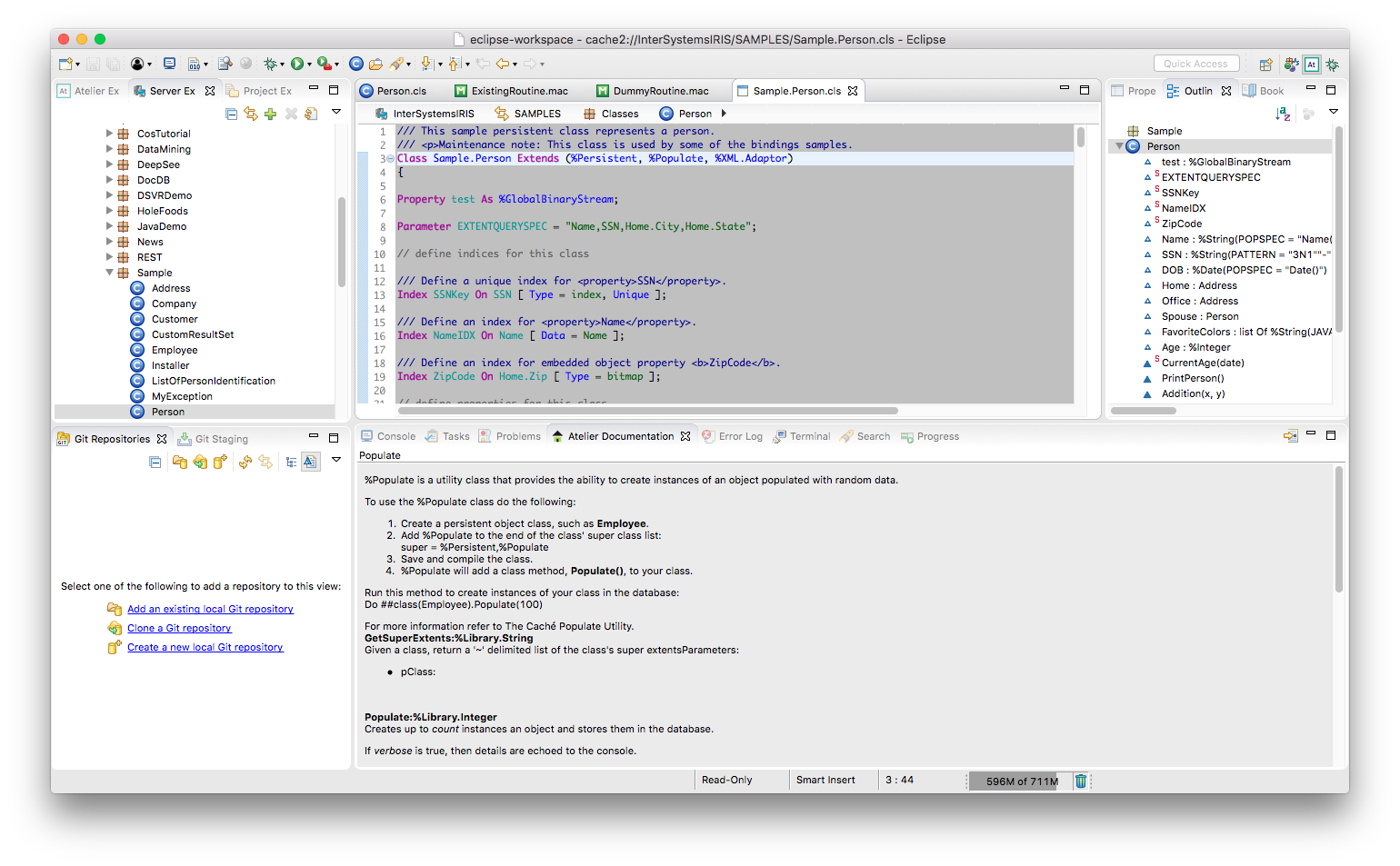Click the Quick Access search field
The image size is (1400, 866).
[x=1195, y=64]
